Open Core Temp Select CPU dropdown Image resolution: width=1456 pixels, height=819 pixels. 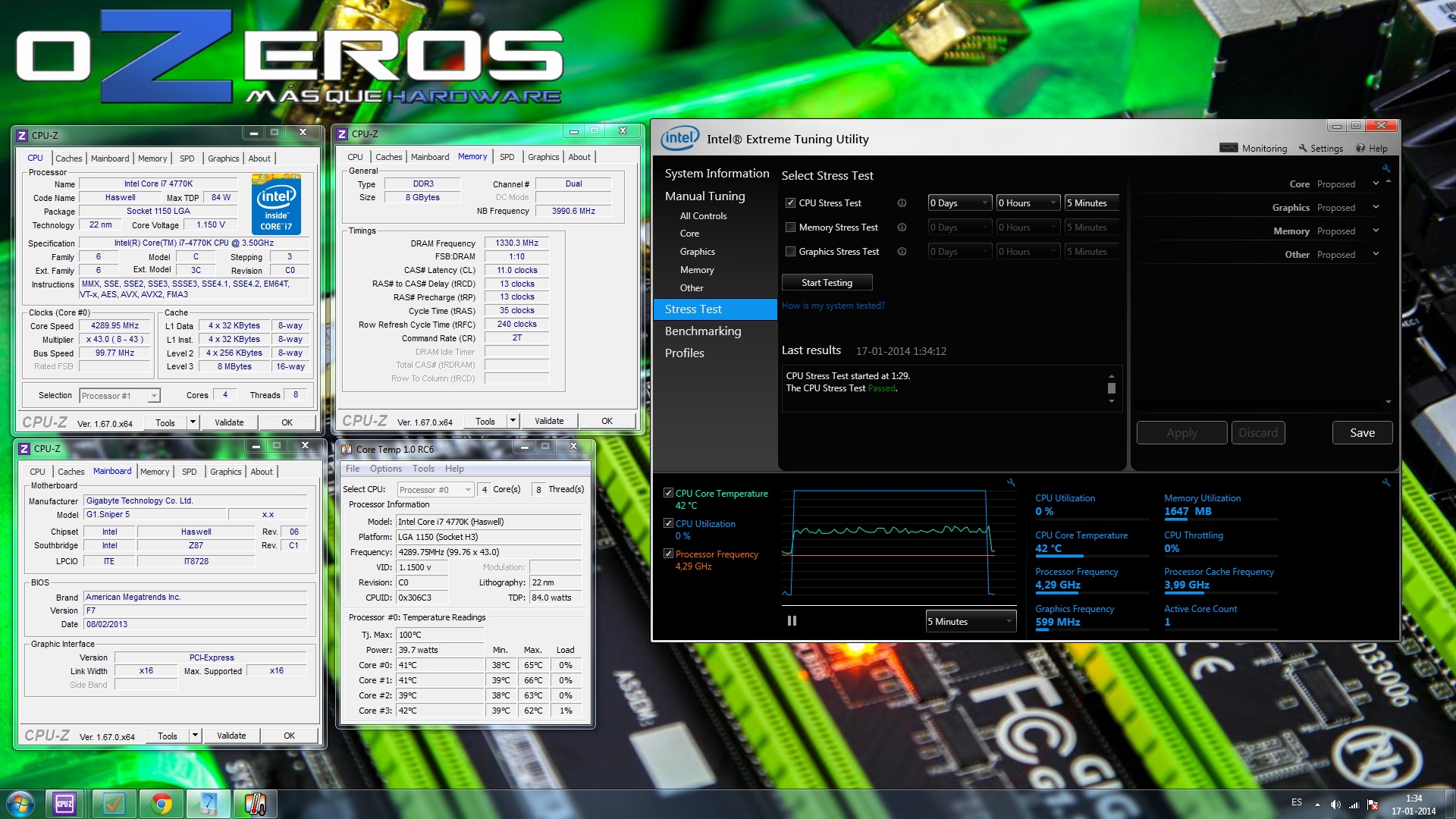435,490
